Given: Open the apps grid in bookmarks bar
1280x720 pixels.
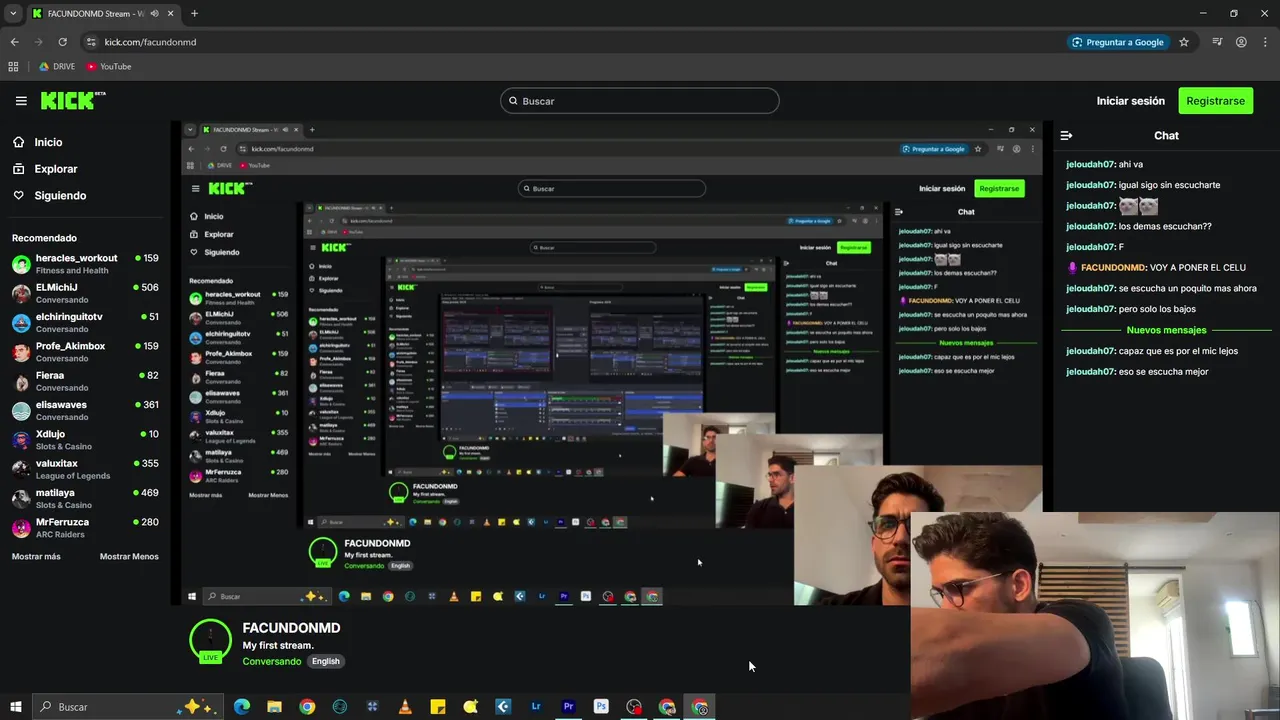Looking at the screenshot, I should pyautogui.click(x=13, y=67).
